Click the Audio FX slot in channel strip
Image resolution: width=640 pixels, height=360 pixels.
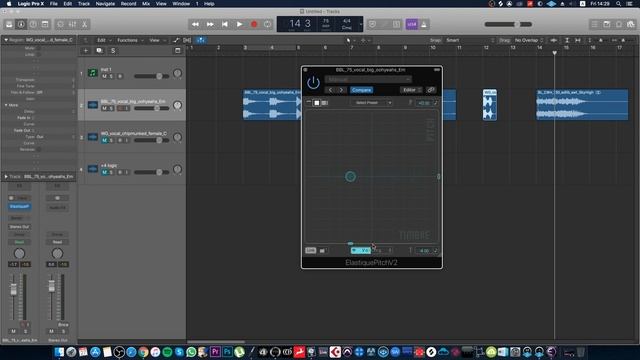click(57, 207)
